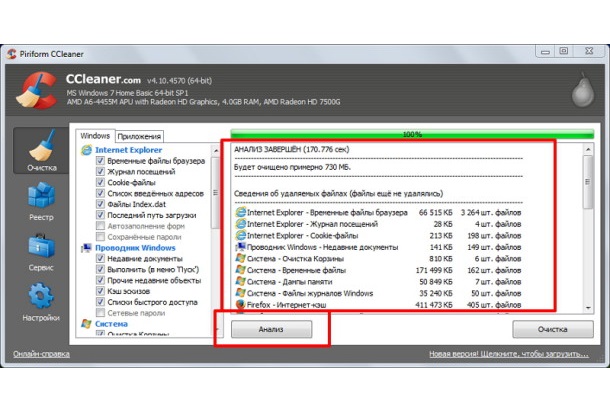Viewport: 610px width, 411px height.
Task: Click icon of Файлы журналов Windows row
Action: pos(240,293)
